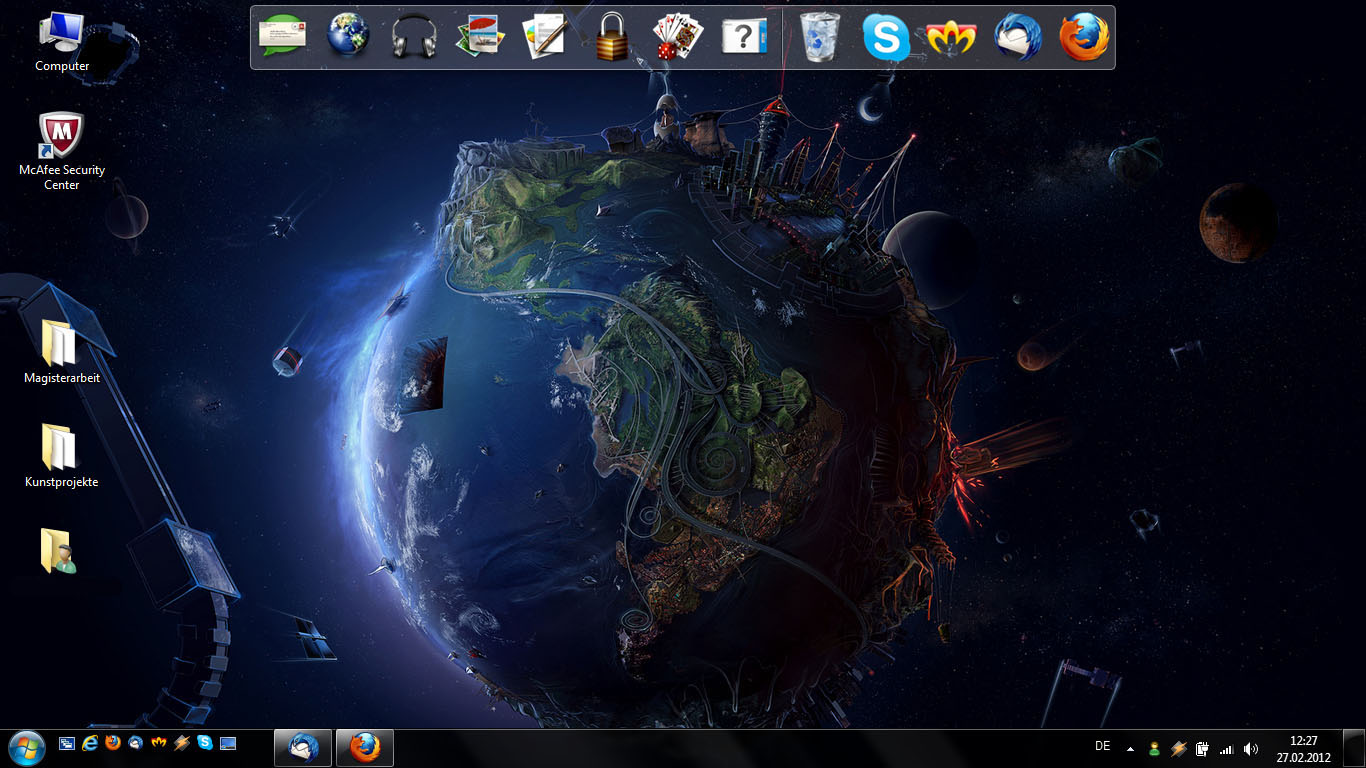1366x768 pixels.
Task: Open the question mark help icon in the dock
Action: 744,37
